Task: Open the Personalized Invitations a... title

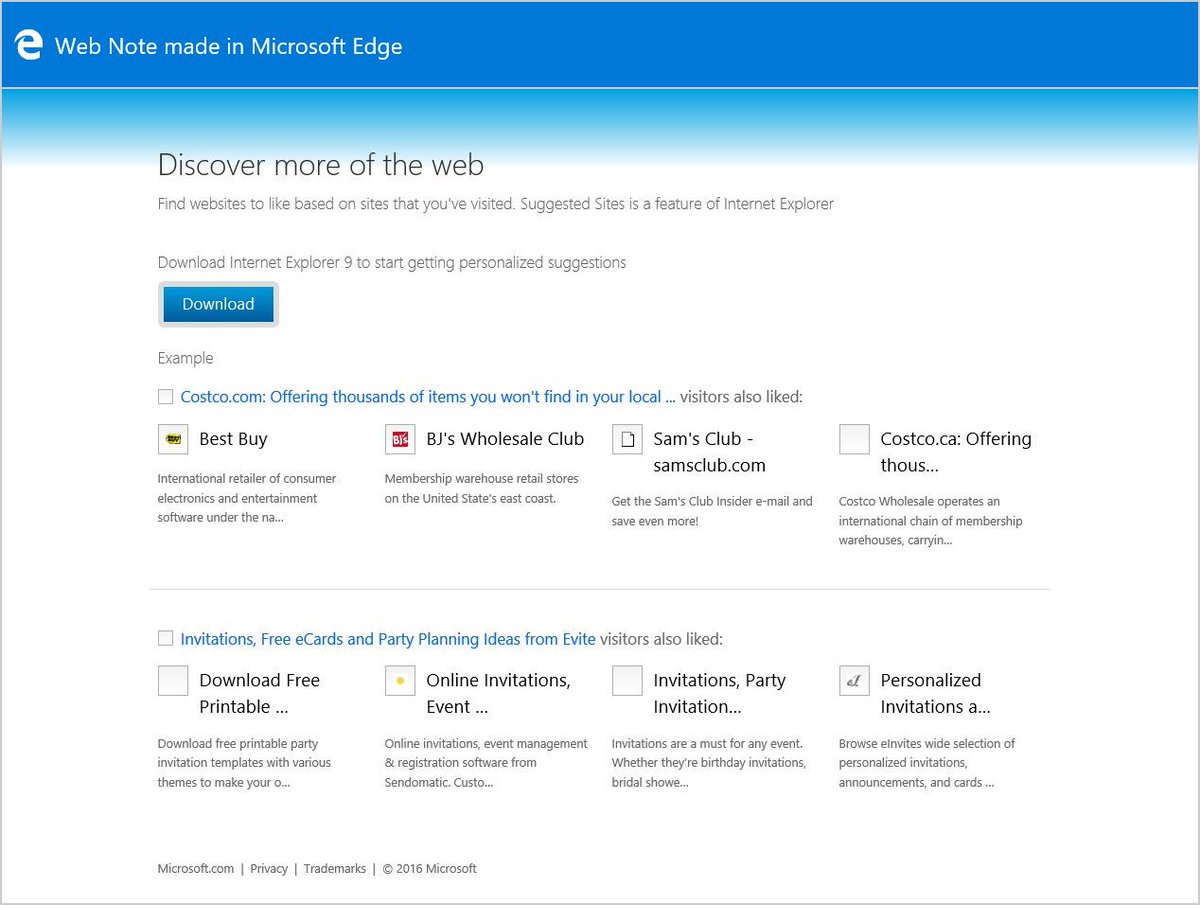Action: pyautogui.click(x=936, y=693)
